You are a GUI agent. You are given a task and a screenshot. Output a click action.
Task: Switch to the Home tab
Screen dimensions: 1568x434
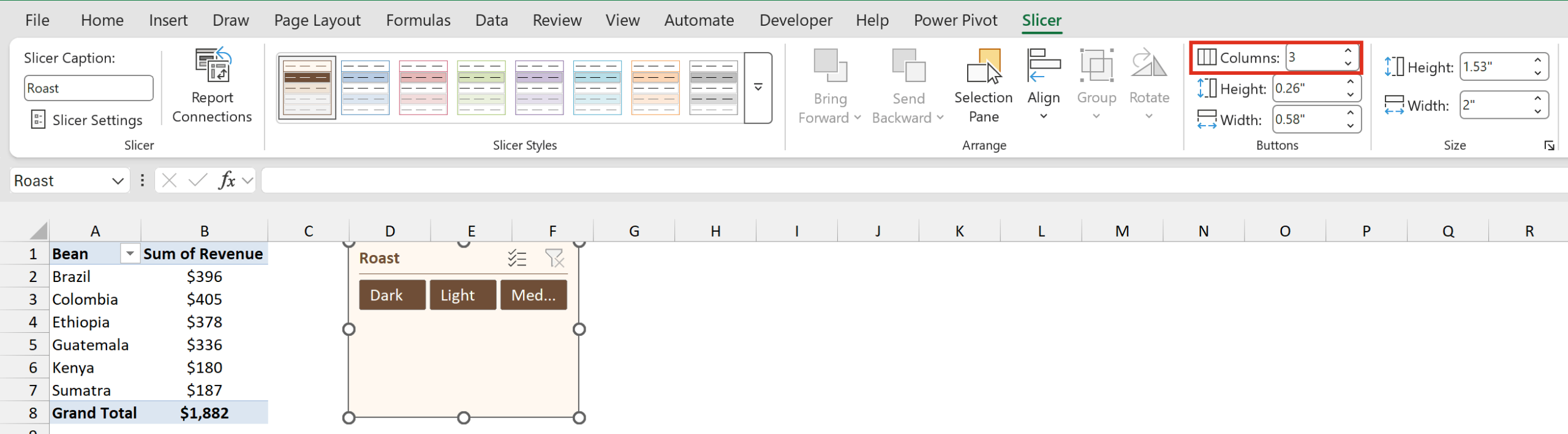pyautogui.click(x=102, y=20)
